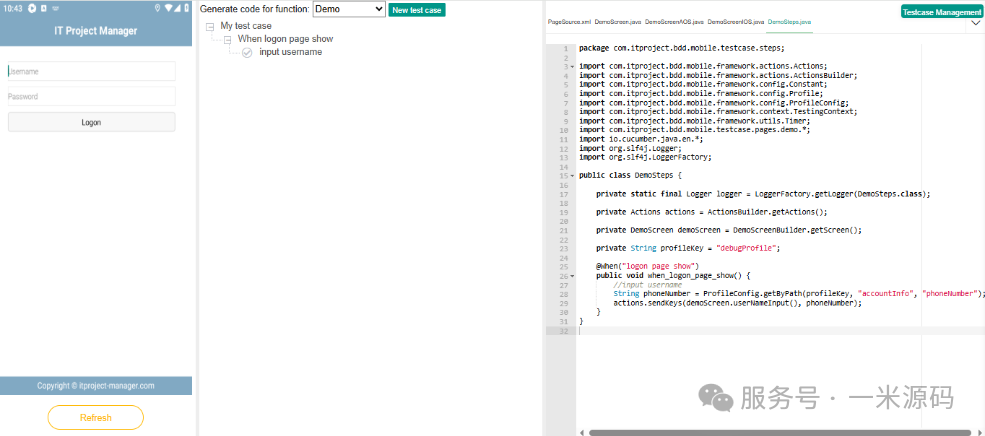This screenshot has width=985, height=436.
Task: Switch to the DemoScreen.java tab
Action: pyautogui.click(x=618, y=22)
